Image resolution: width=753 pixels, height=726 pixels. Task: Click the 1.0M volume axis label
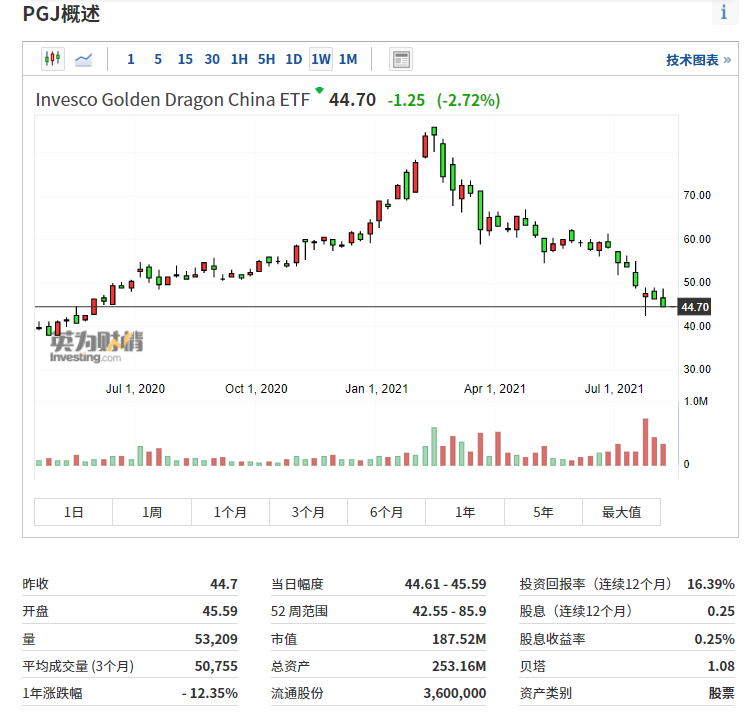coord(695,401)
